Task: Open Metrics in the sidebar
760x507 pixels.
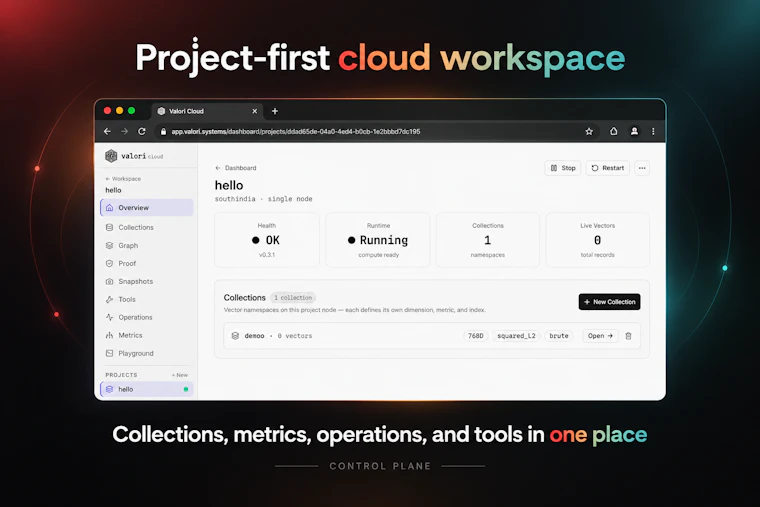Action: [x=147, y=335]
